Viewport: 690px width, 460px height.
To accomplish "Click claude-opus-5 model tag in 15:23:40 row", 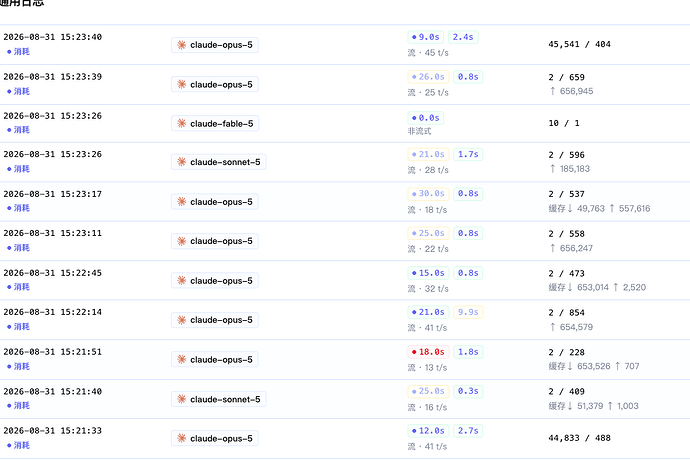I will click(x=215, y=45).
